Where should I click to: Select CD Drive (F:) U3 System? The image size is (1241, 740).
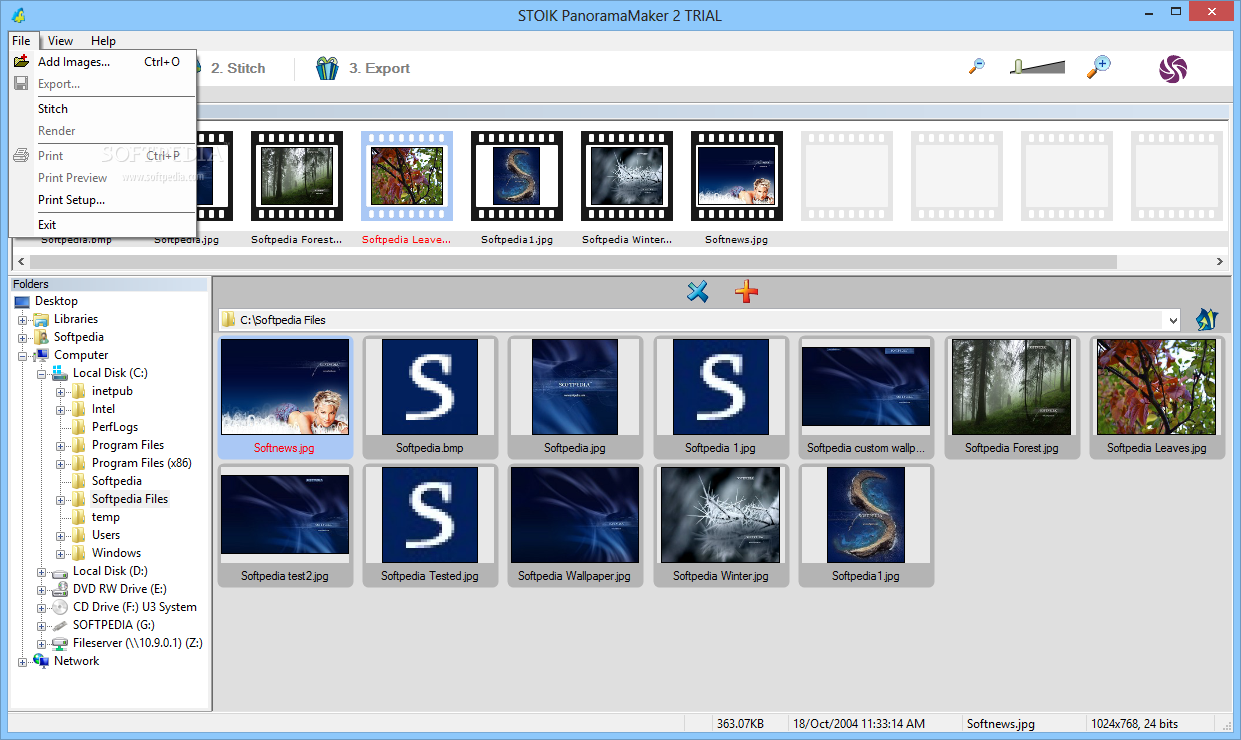(x=135, y=607)
